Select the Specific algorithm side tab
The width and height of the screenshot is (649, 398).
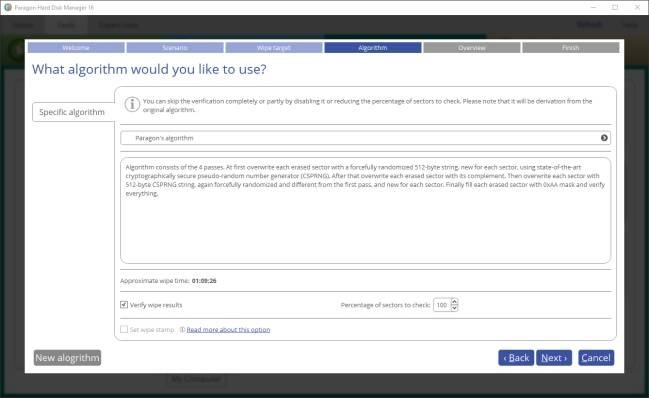pos(73,112)
